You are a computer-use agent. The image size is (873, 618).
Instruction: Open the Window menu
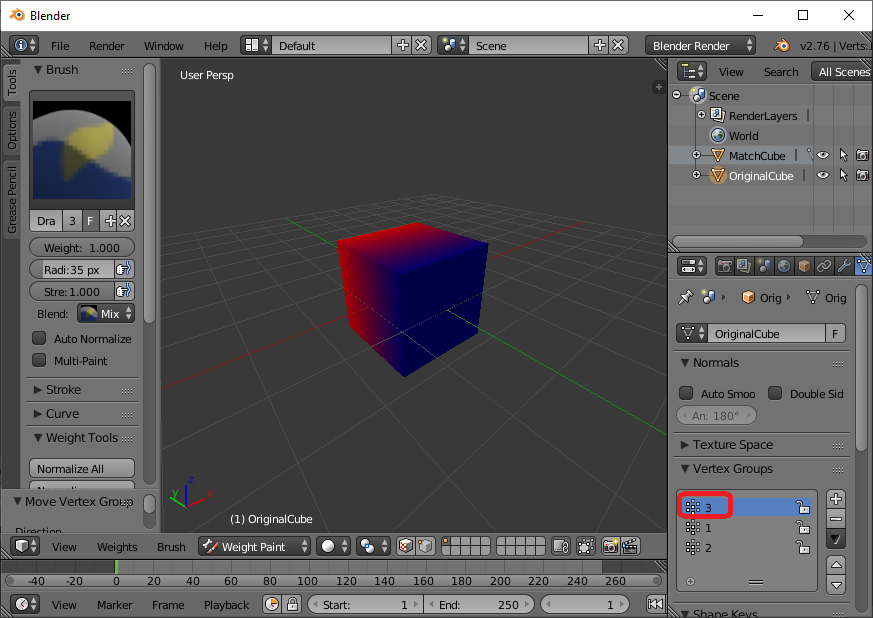coord(164,46)
